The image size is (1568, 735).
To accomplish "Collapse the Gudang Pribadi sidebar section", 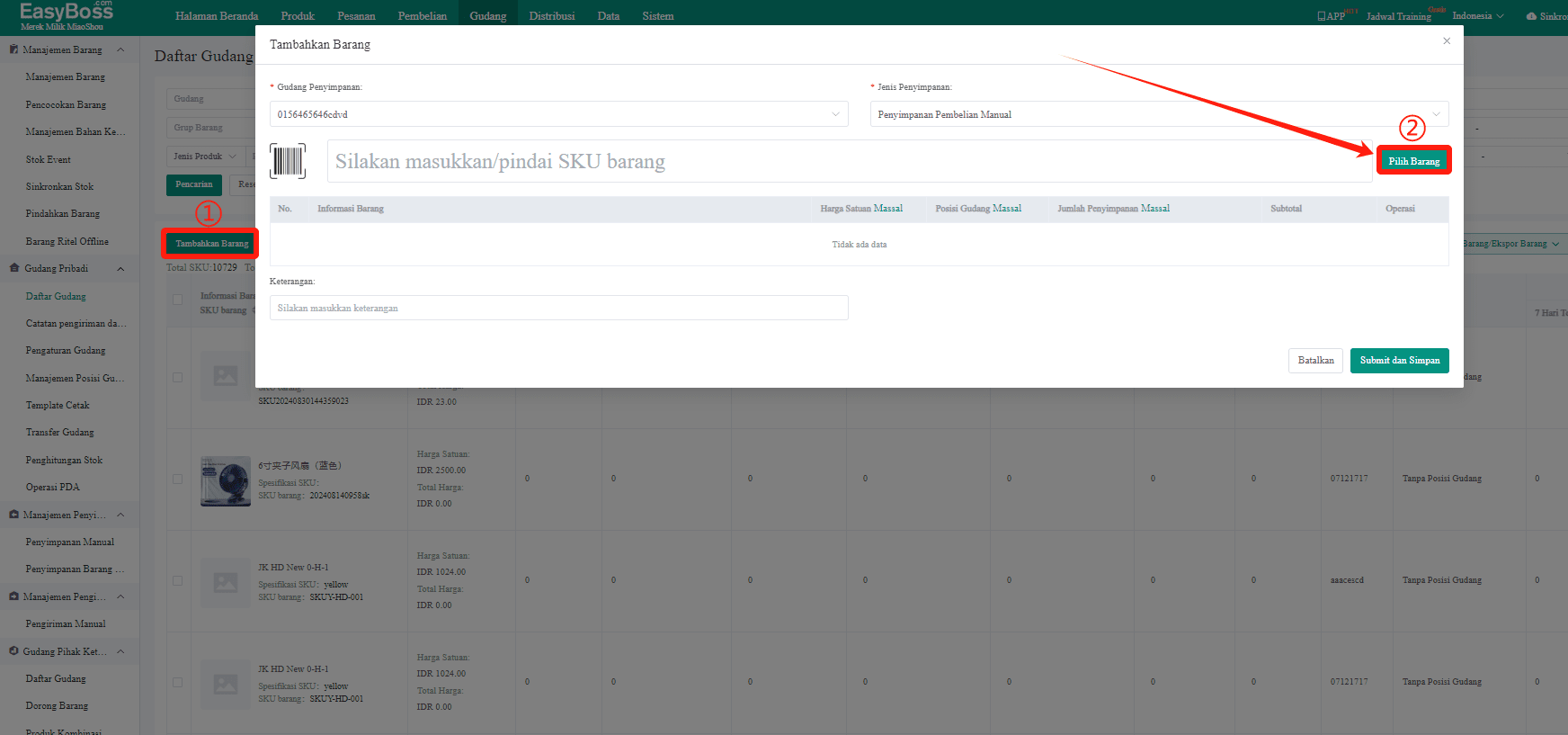I will 120,268.
